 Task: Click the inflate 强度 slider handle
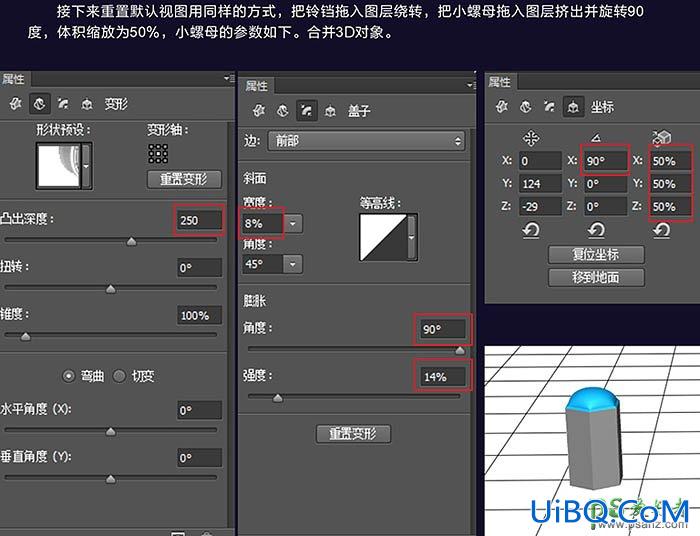coord(278,398)
